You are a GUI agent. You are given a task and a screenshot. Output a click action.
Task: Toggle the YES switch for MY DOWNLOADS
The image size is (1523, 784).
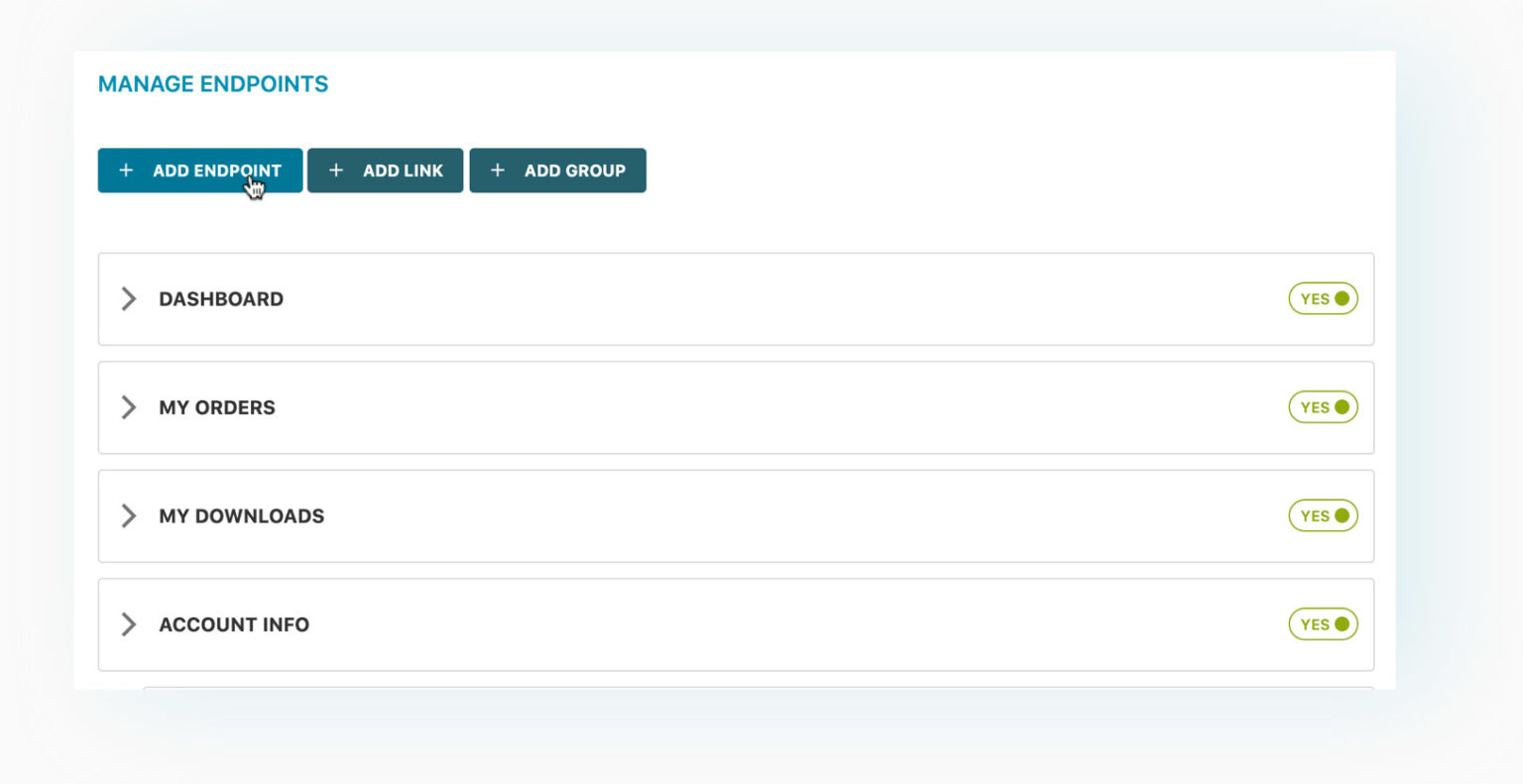(x=1323, y=515)
